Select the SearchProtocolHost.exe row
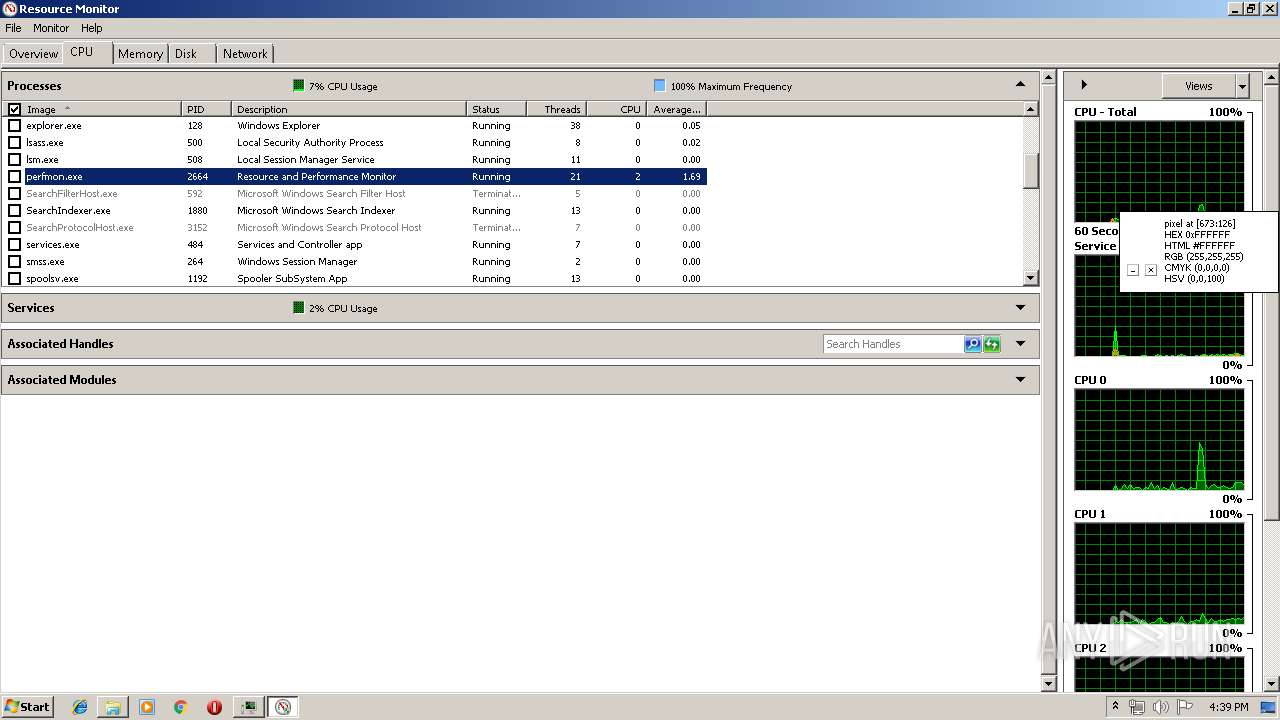Screen dimensions: 1280x720 click(x=354, y=228)
